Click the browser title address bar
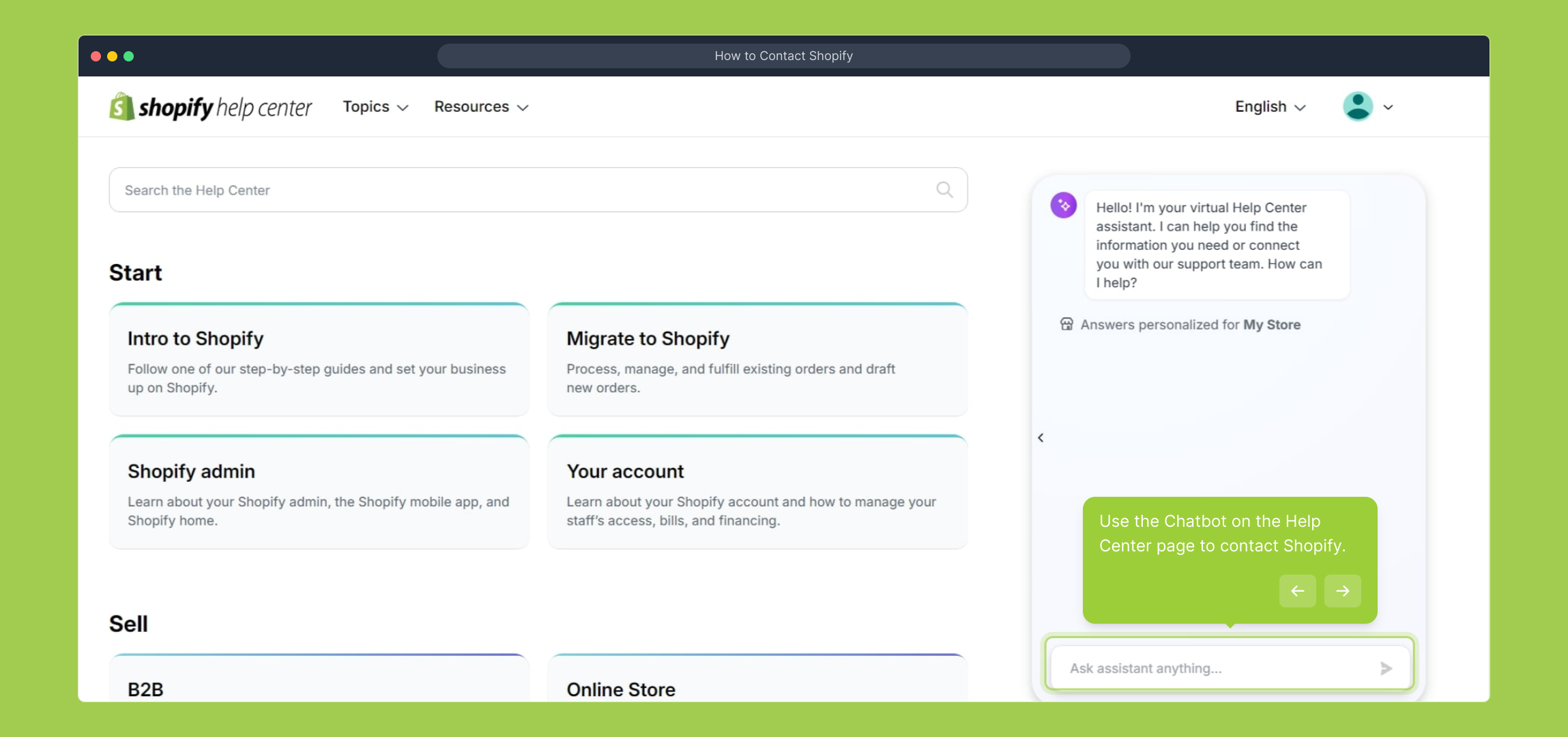Screen dimensions: 1568x737 click(x=783, y=56)
